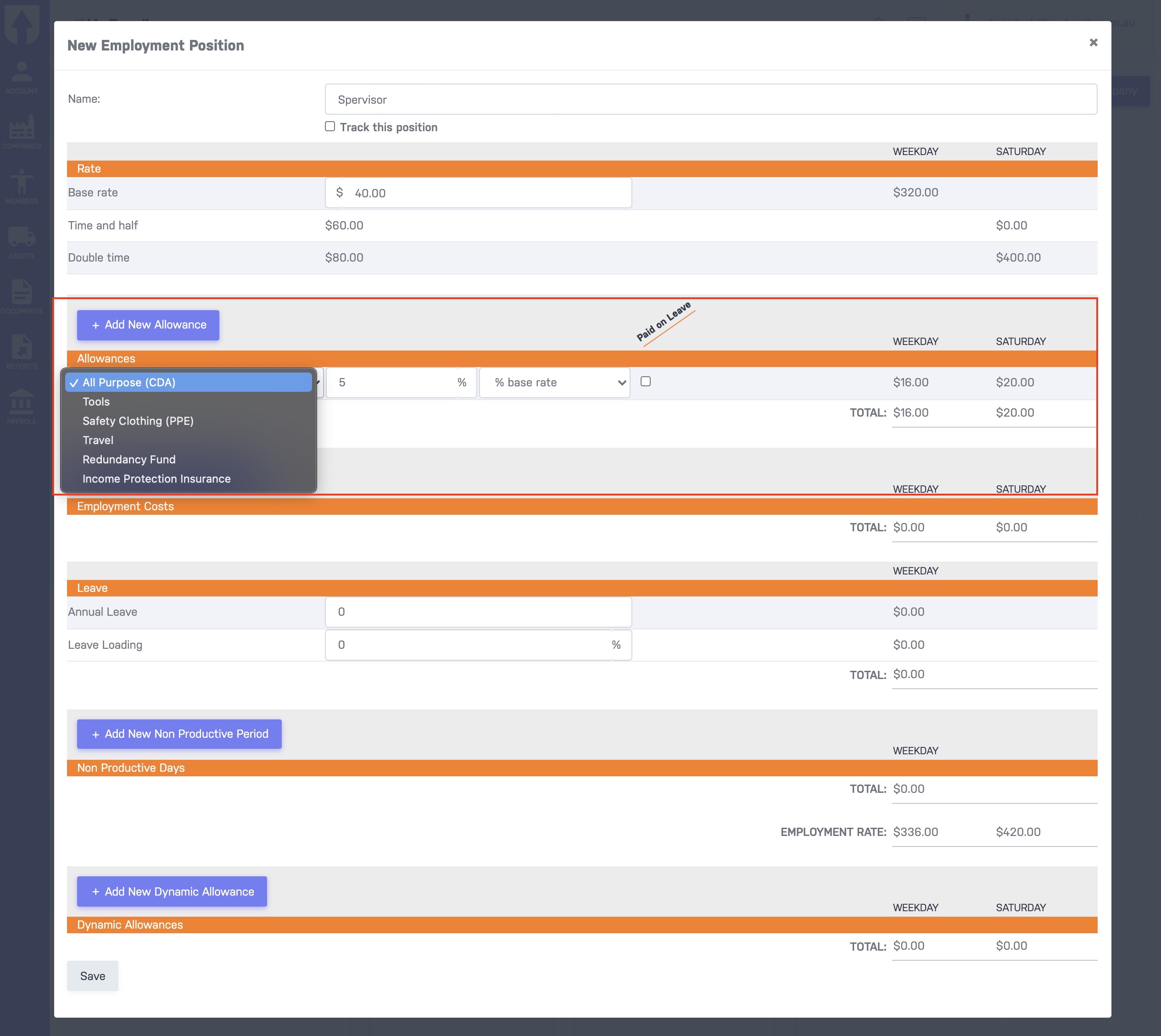This screenshot has width=1161, height=1036.
Task: Close the New Employment Position dialog
Action: click(x=1093, y=43)
